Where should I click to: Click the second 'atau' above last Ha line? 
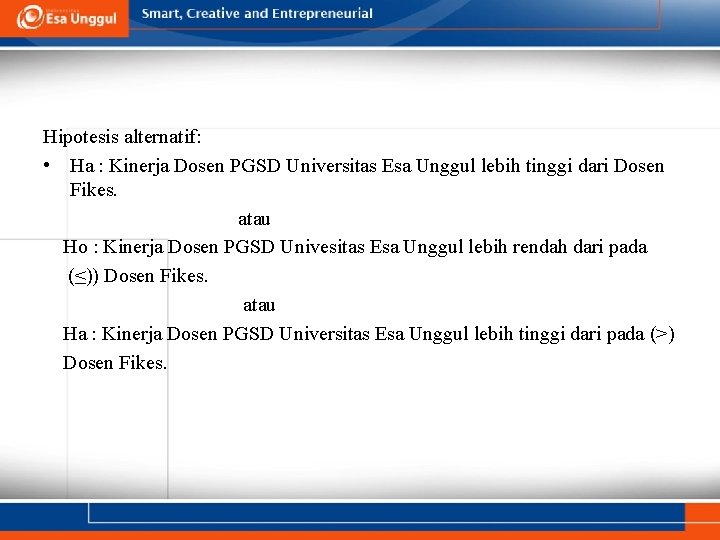click(x=259, y=305)
